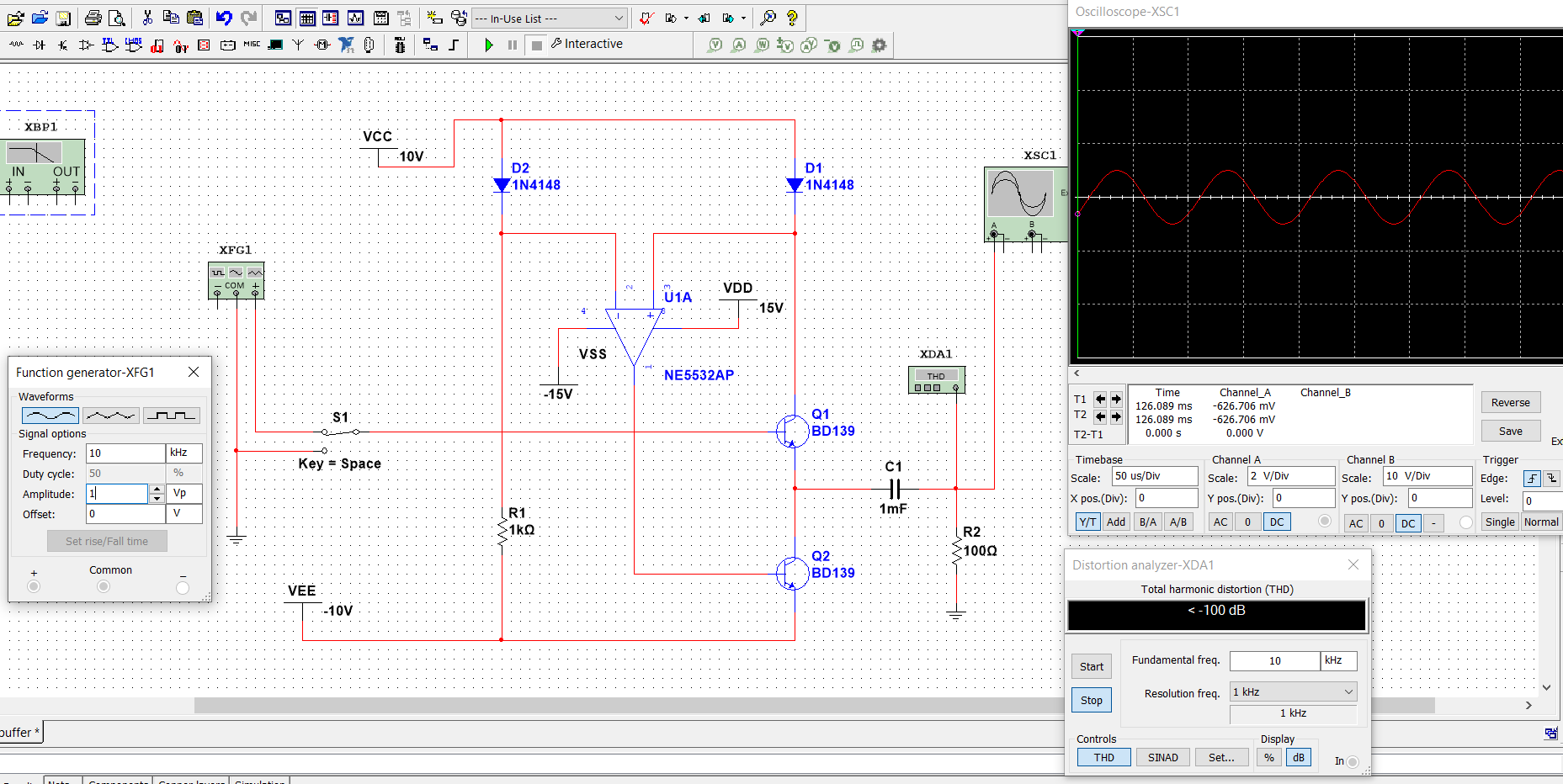This screenshot has height=784, width=1563.
Task: Click the Fundamental freq. value field
Action: [x=1275, y=660]
